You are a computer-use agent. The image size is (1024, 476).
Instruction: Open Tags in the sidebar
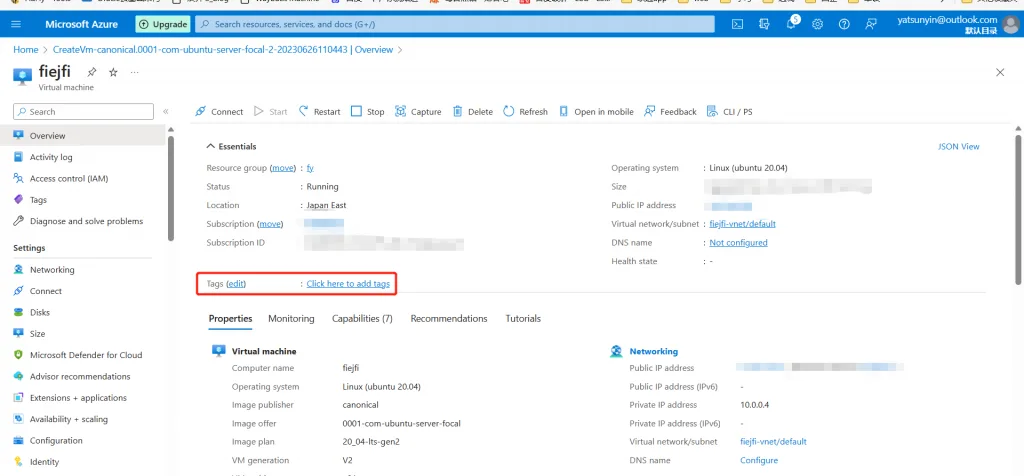coord(38,200)
